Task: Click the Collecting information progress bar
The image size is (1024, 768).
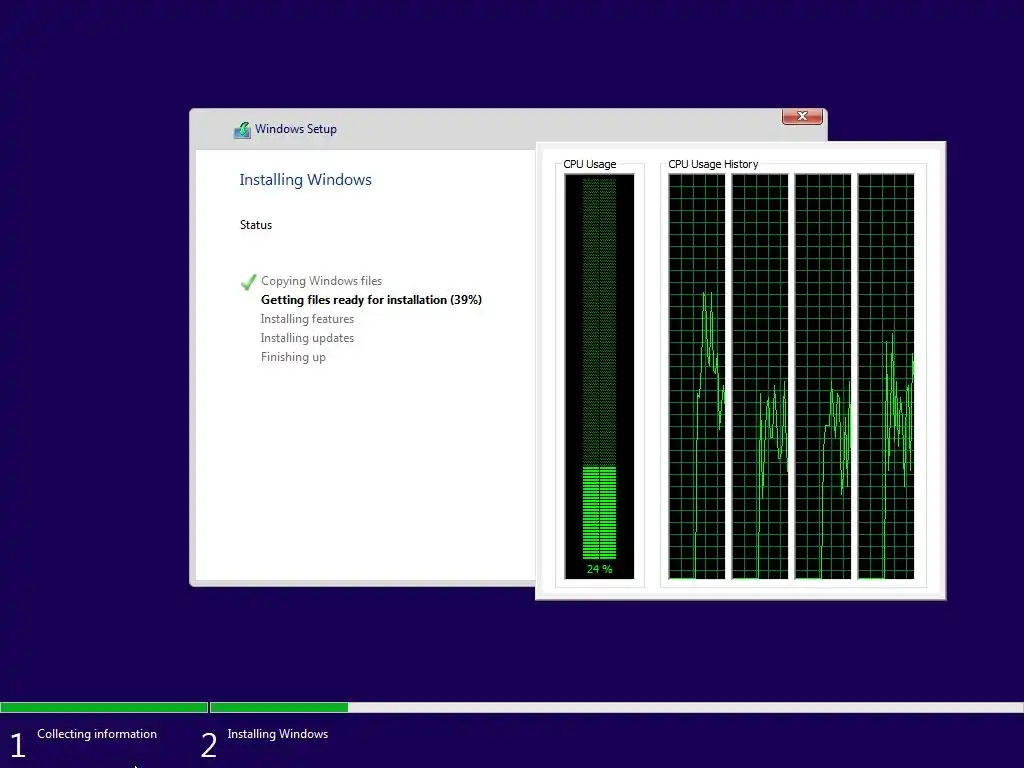Action: (104, 707)
